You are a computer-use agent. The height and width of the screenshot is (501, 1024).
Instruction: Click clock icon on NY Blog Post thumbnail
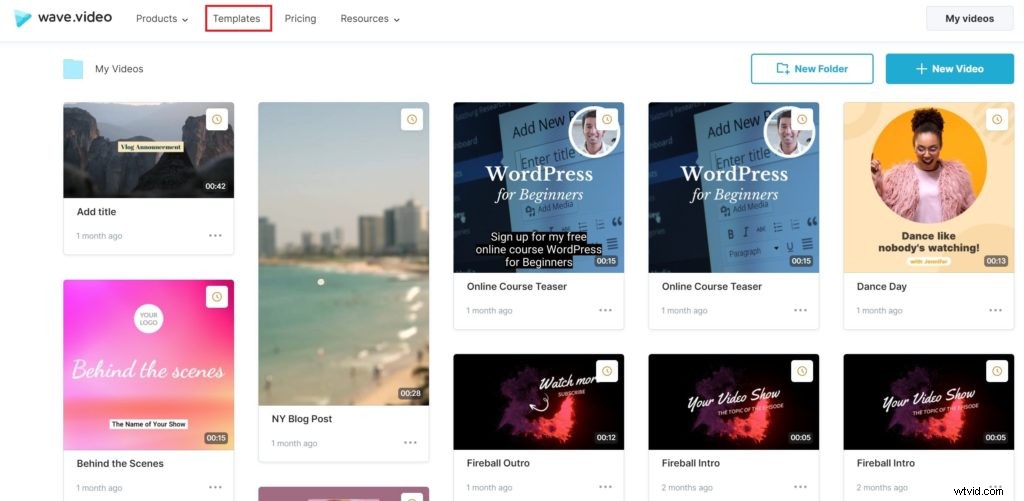click(x=411, y=120)
